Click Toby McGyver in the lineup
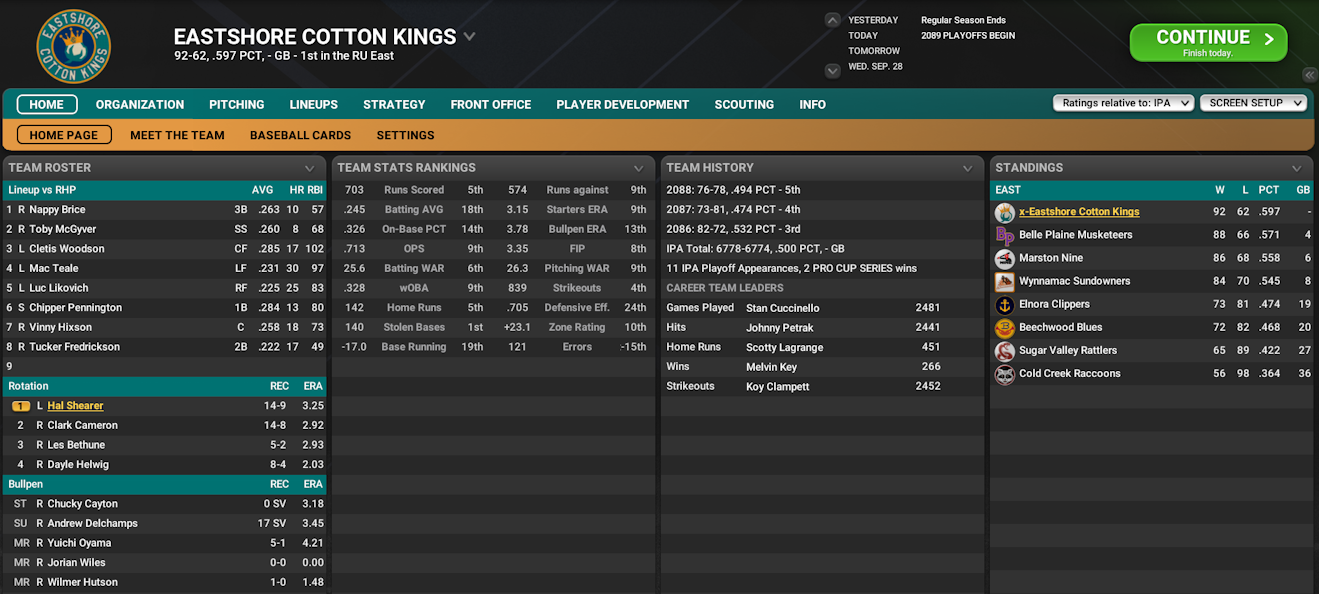 click(x=62, y=229)
